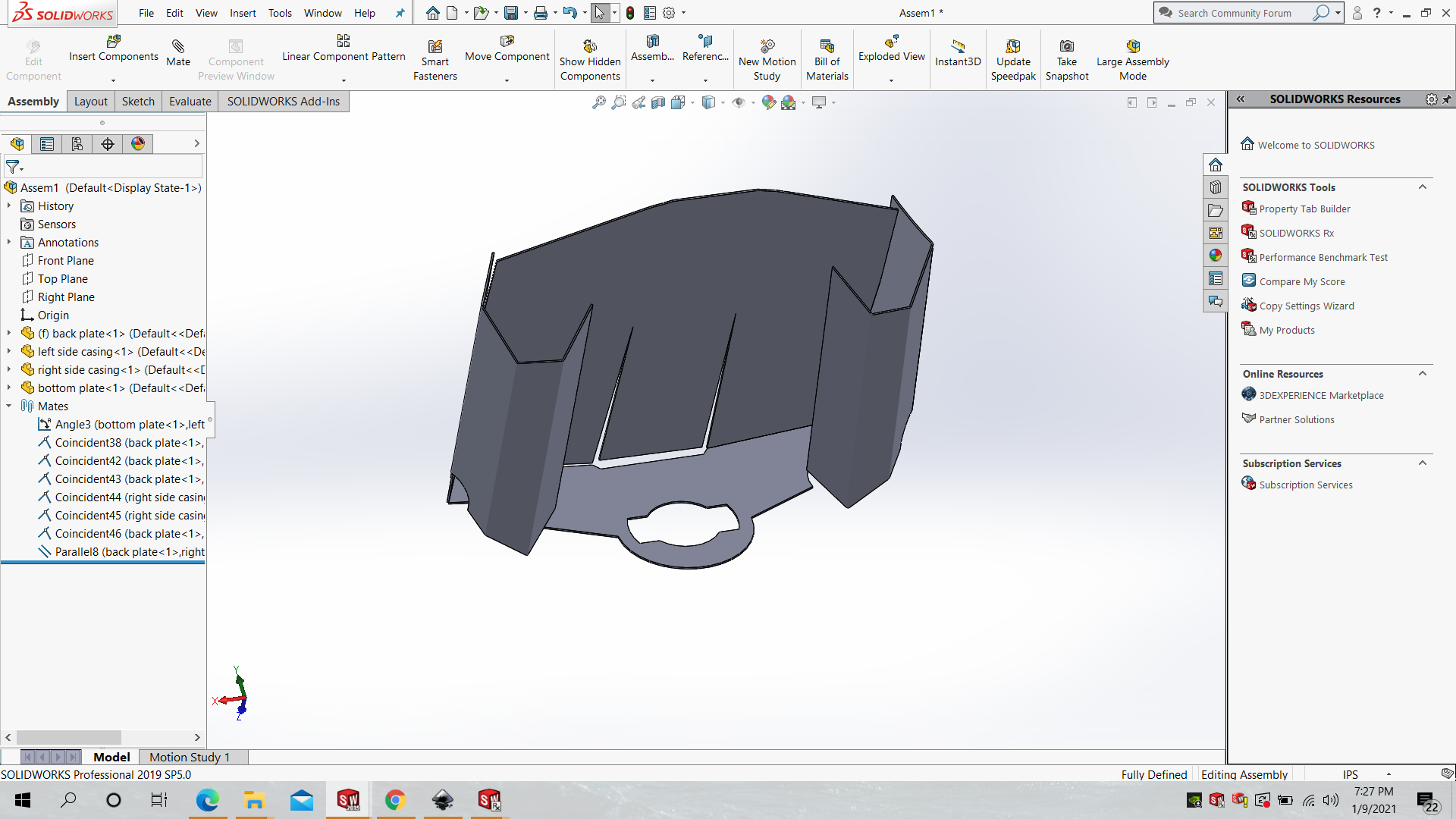Expand left side casing<1> component

(9, 352)
